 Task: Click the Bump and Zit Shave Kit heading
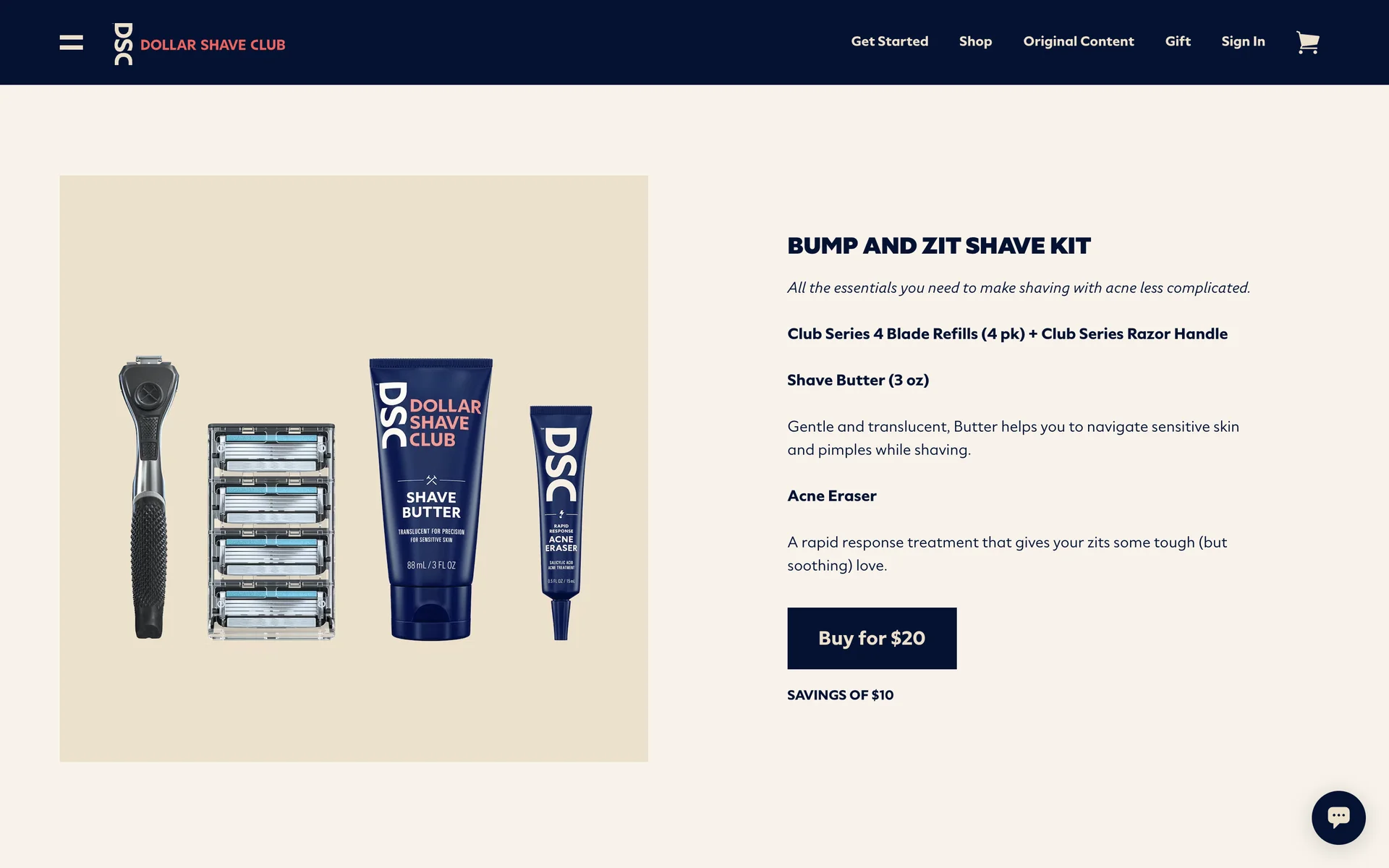(938, 246)
